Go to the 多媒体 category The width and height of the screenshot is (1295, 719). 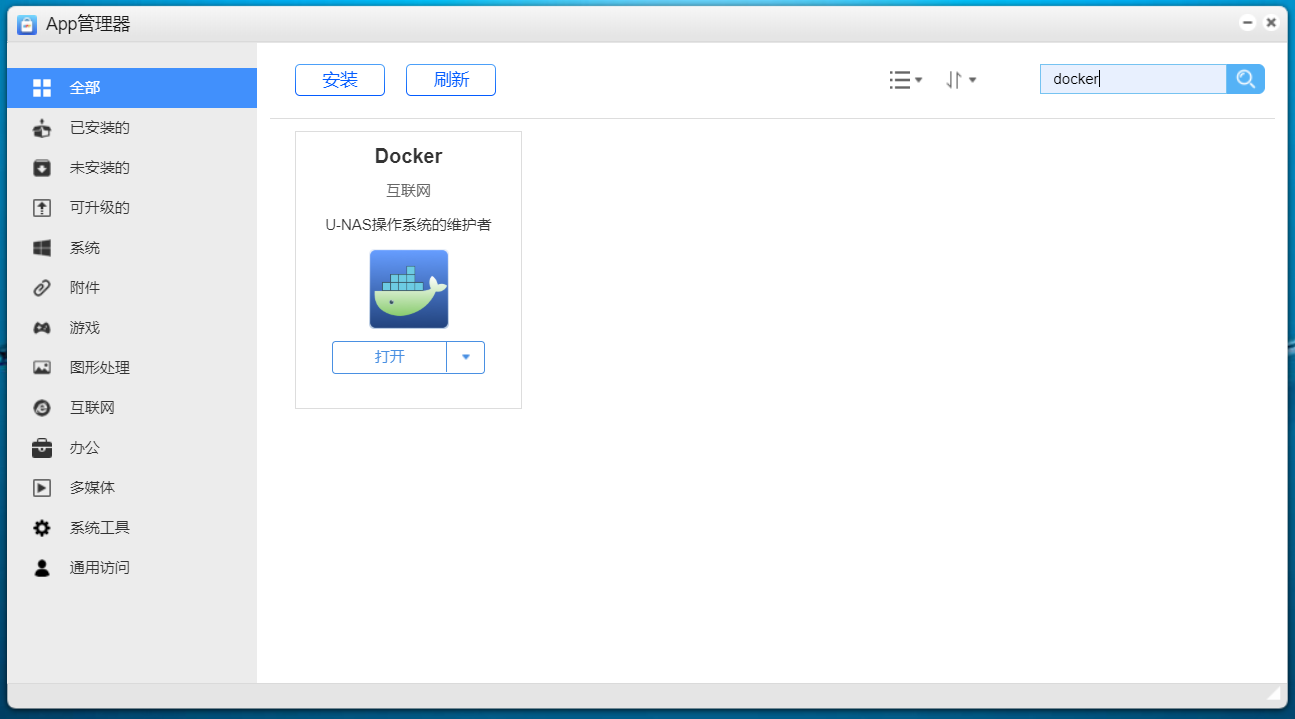[x=92, y=488]
